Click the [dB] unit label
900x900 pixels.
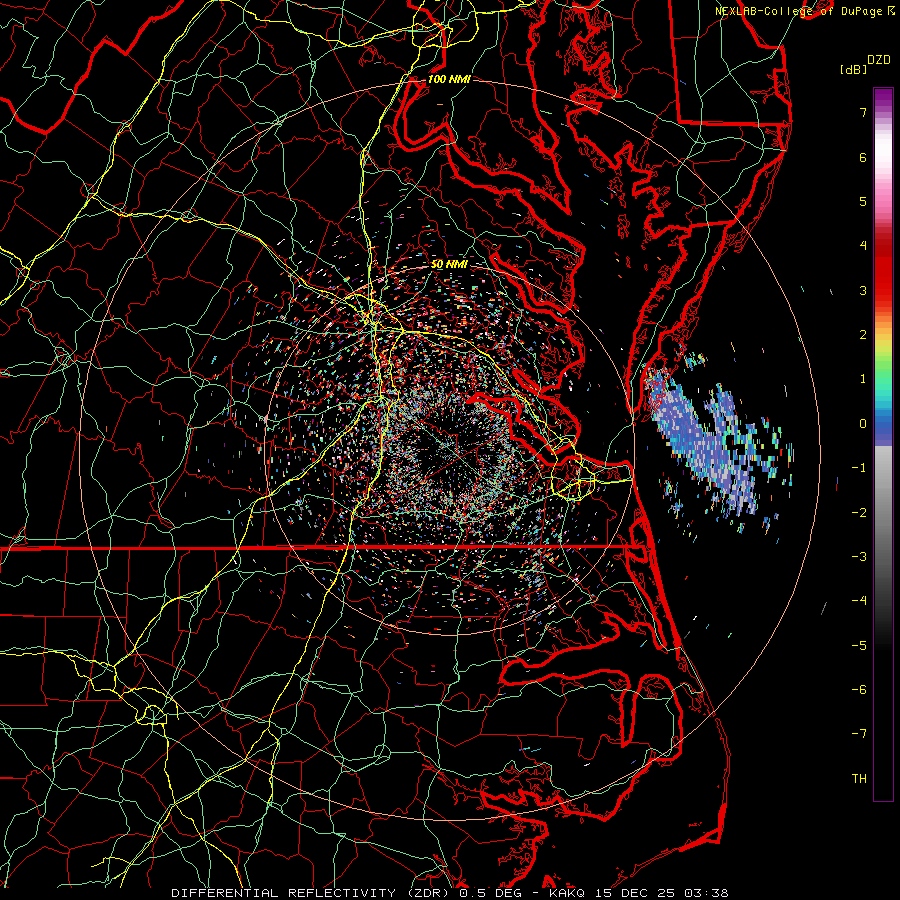(853, 69)
